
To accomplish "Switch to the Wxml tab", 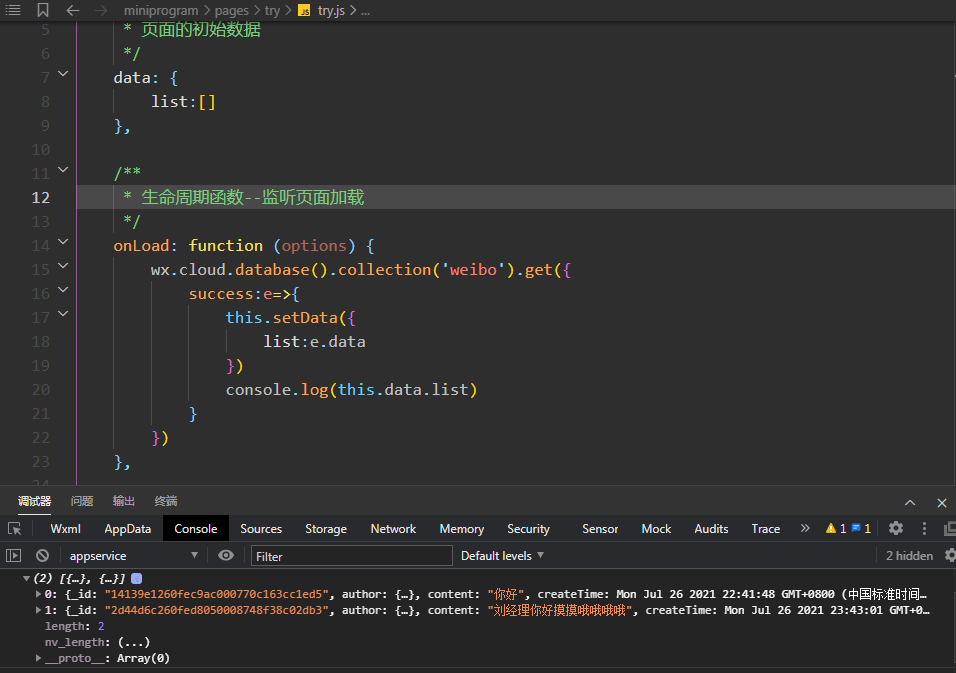I will [x=65, y=529].
